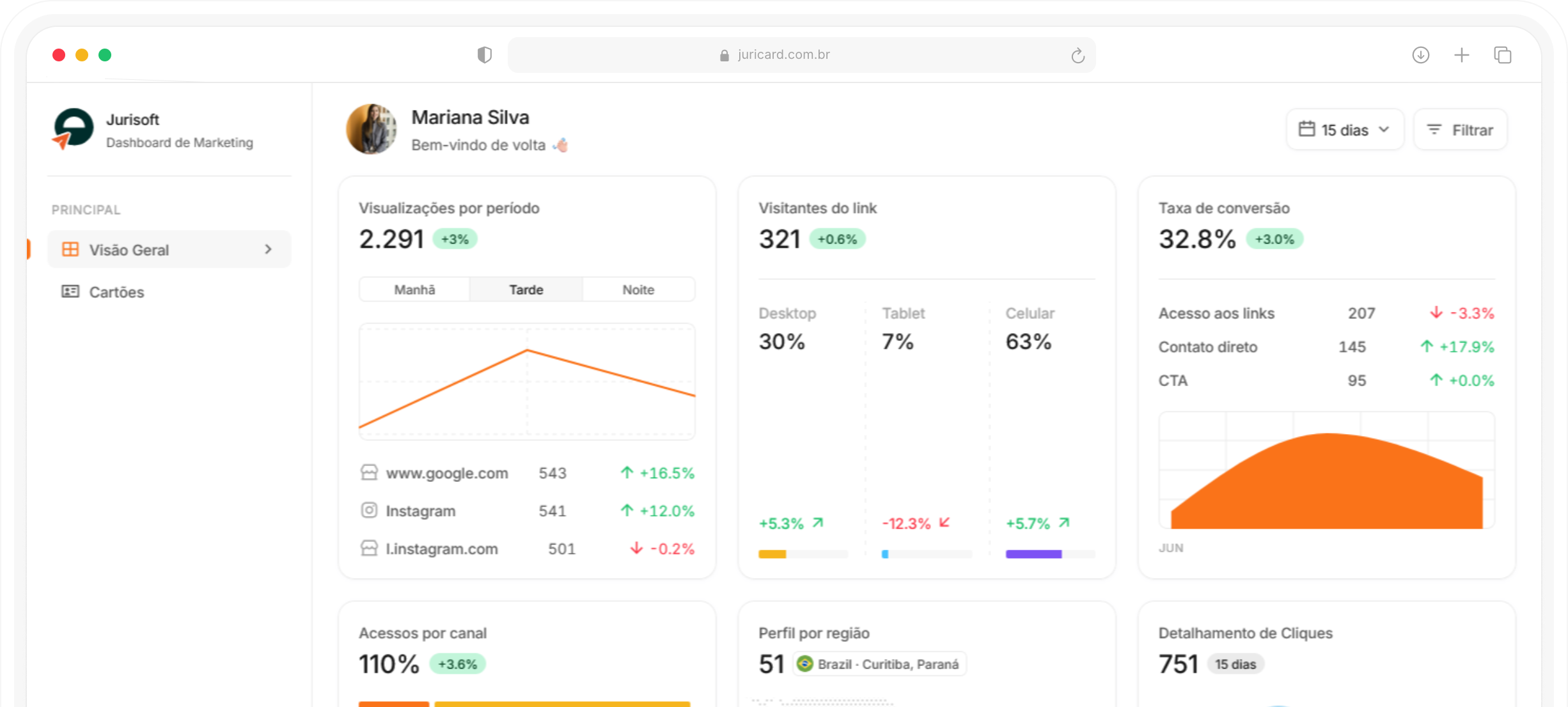Click the green up arrow beside +12.0%

(x=627, y=510)
